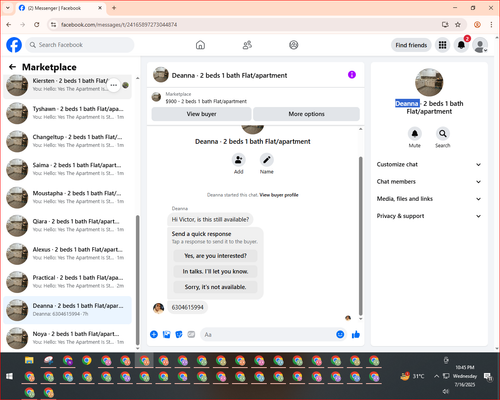Go back using Marketplace back arrow

[x=13, y=67]
